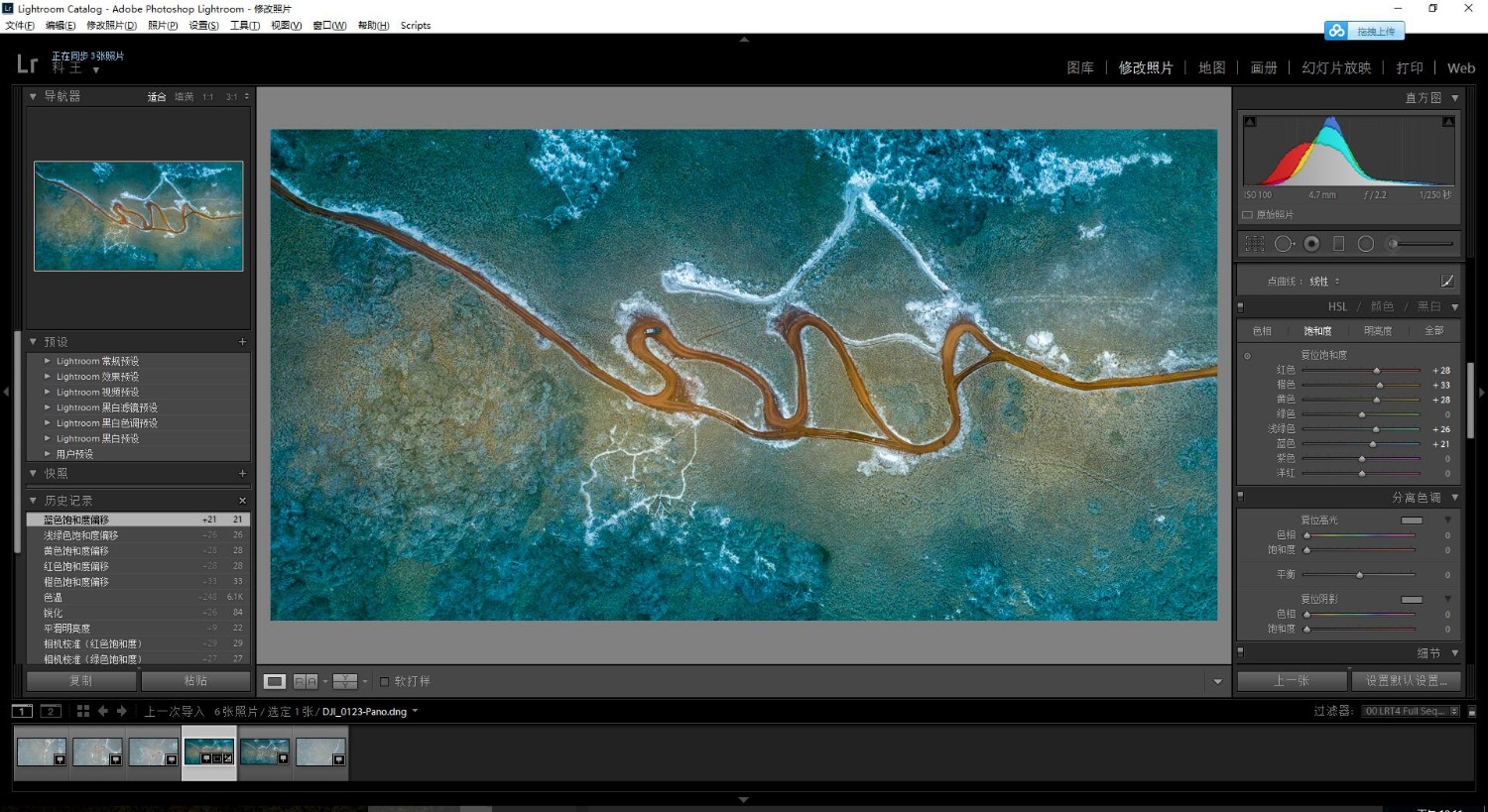Screen dimensions: 1488x812
Task: Click the point curve edit icon
Action: 1447,281
